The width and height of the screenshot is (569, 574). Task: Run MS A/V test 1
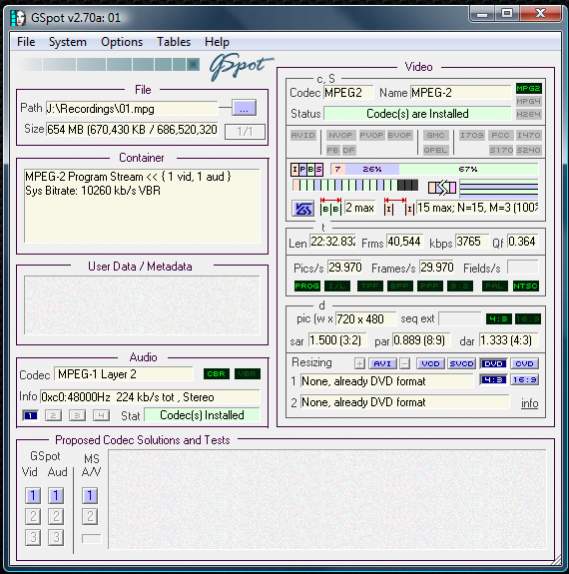[x=90, y=495]
